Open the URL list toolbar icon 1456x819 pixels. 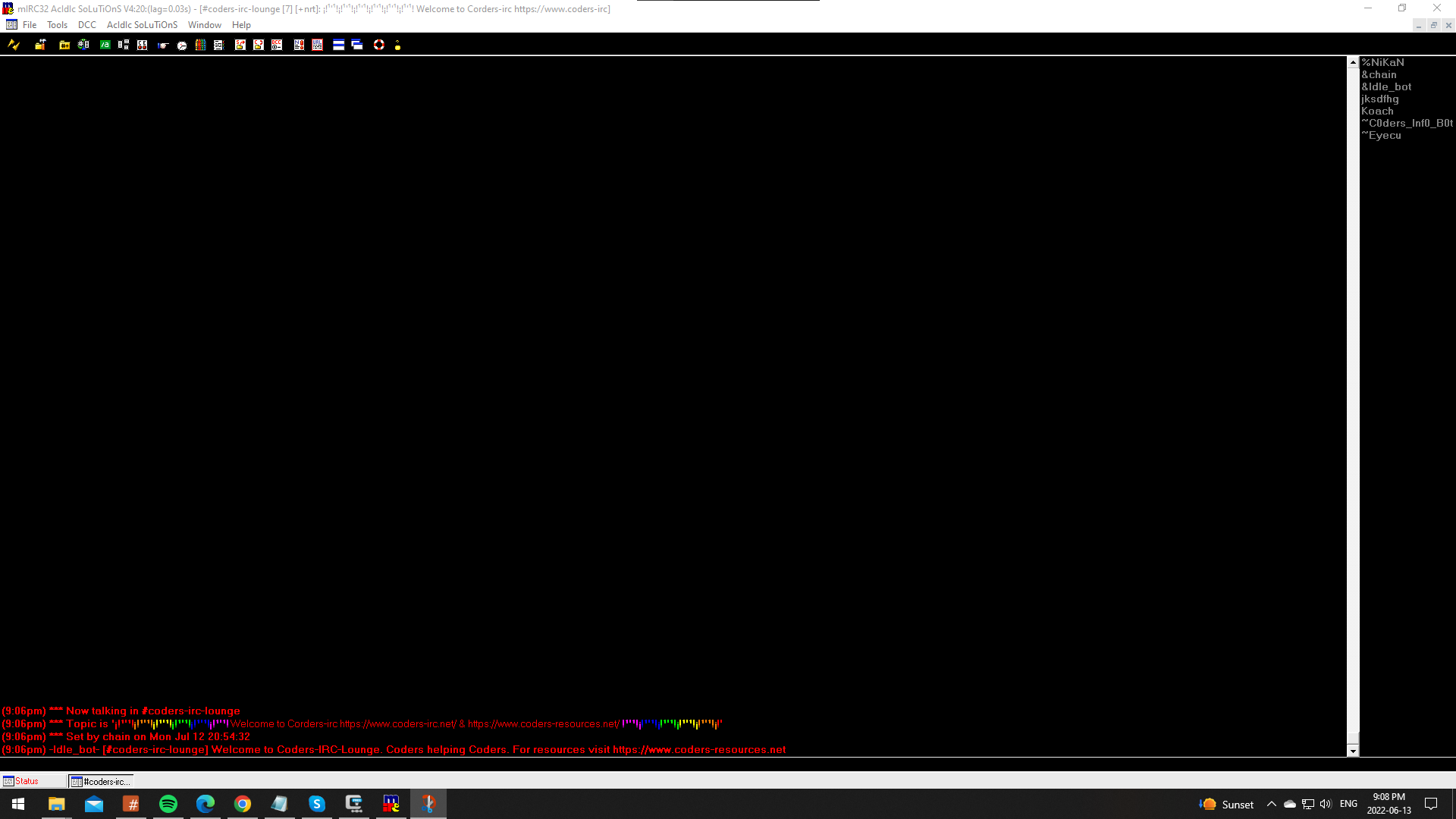[x=317, y=45]
